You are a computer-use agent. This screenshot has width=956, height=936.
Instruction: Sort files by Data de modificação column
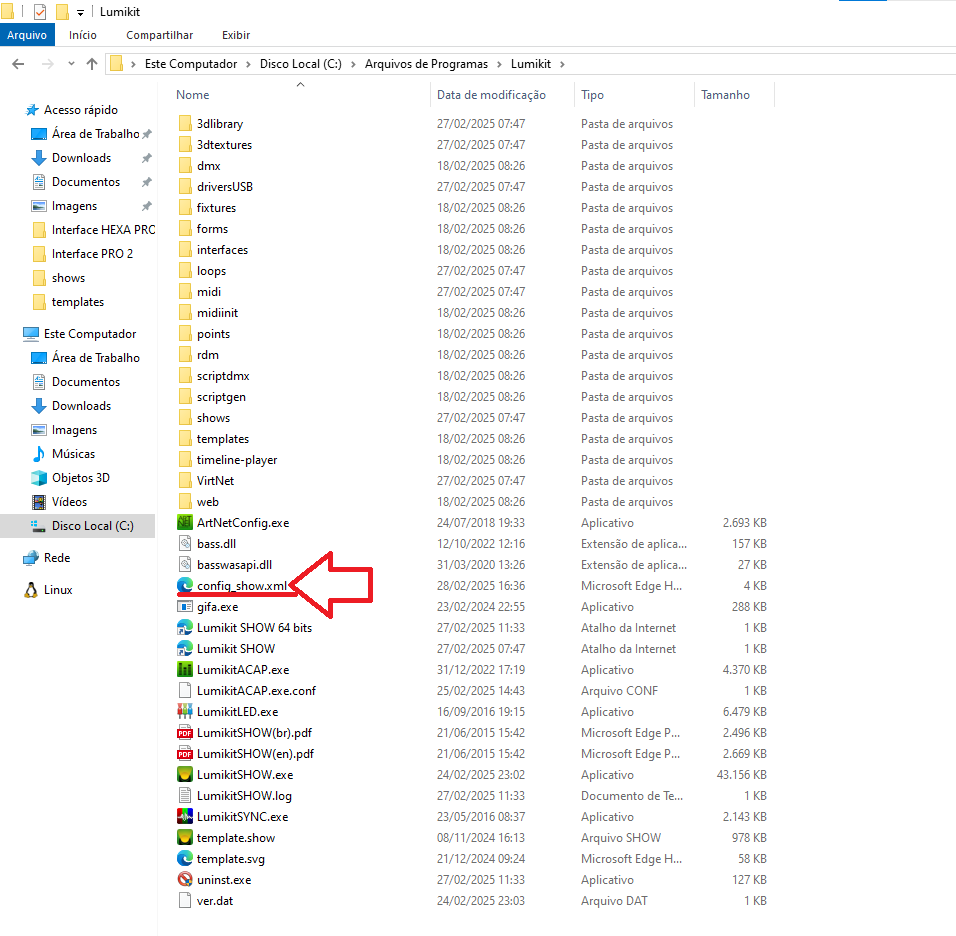pyautogui.click(x=491, y=95)
